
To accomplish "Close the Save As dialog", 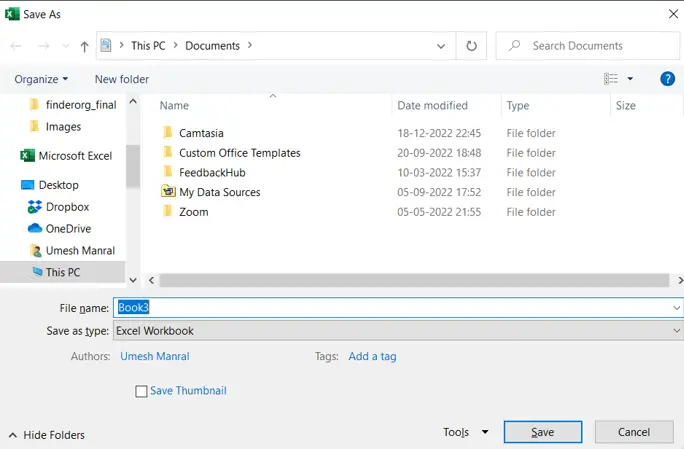I will 673,14.
